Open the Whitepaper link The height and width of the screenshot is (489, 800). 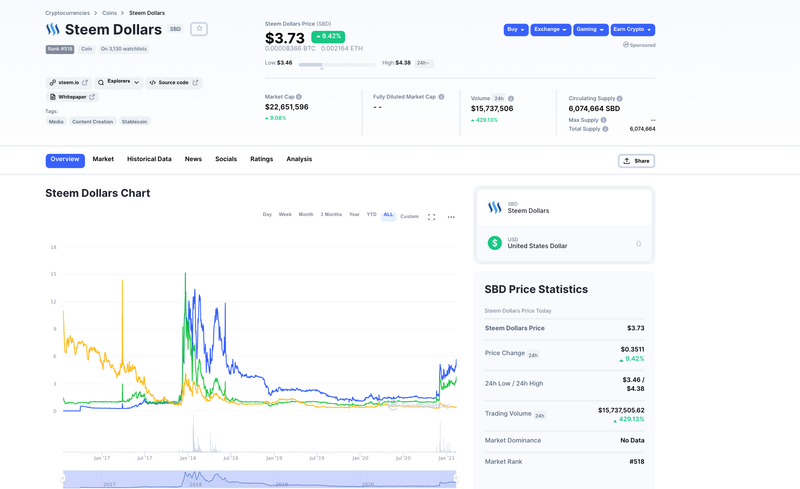pos(72,97)
